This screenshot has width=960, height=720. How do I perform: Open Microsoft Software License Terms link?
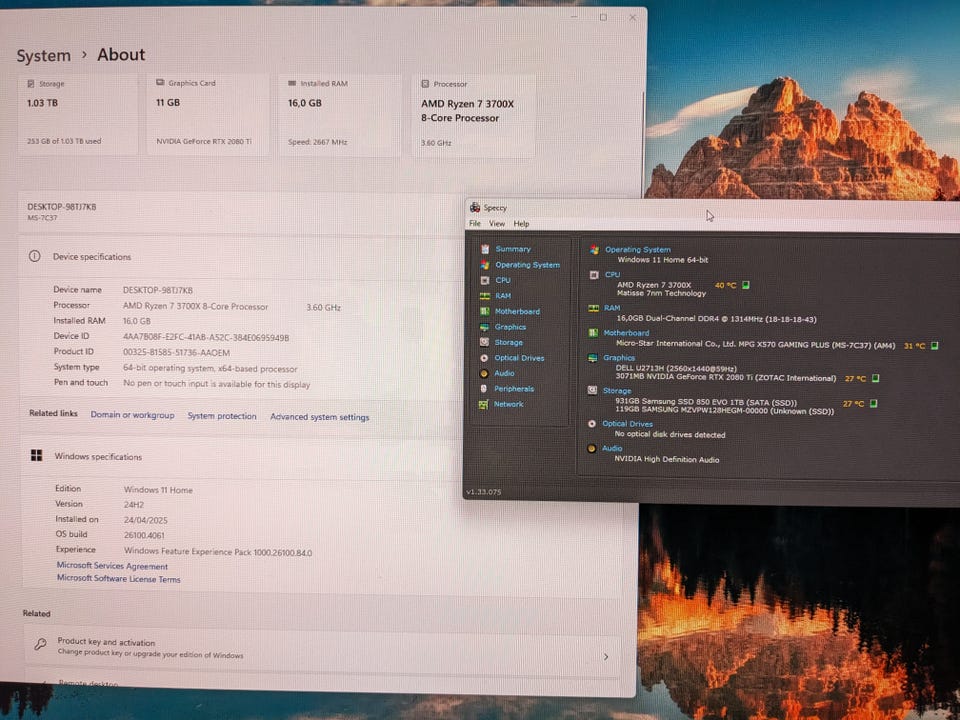119,579
